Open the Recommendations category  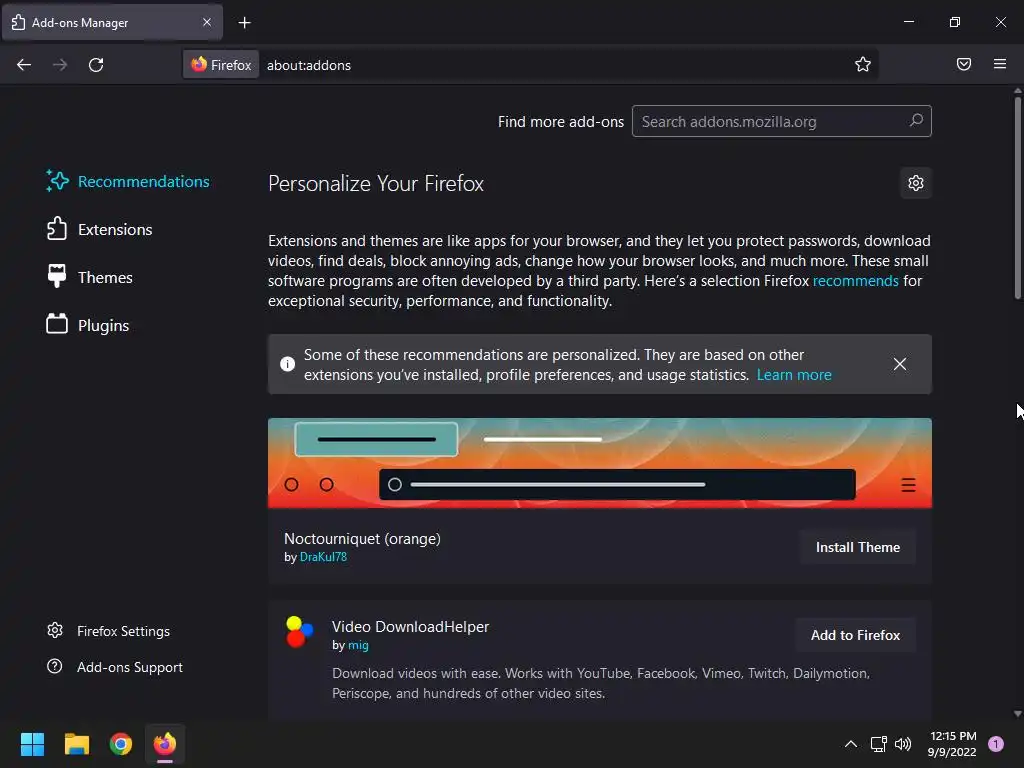(128, 182)
